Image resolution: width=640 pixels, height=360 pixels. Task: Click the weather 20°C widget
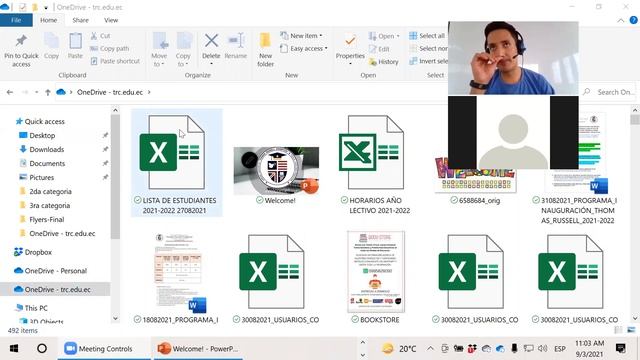pos(399,349)
